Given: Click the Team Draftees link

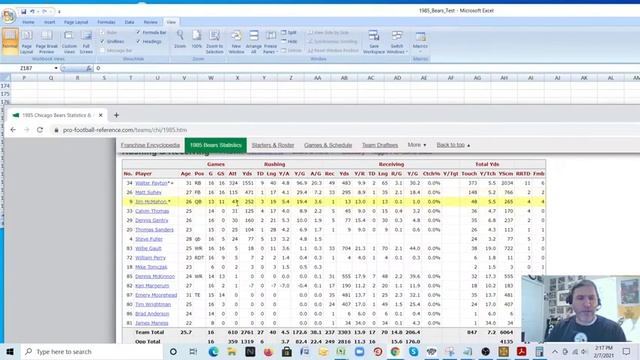Looking at the screenshot, I should 380,145.
